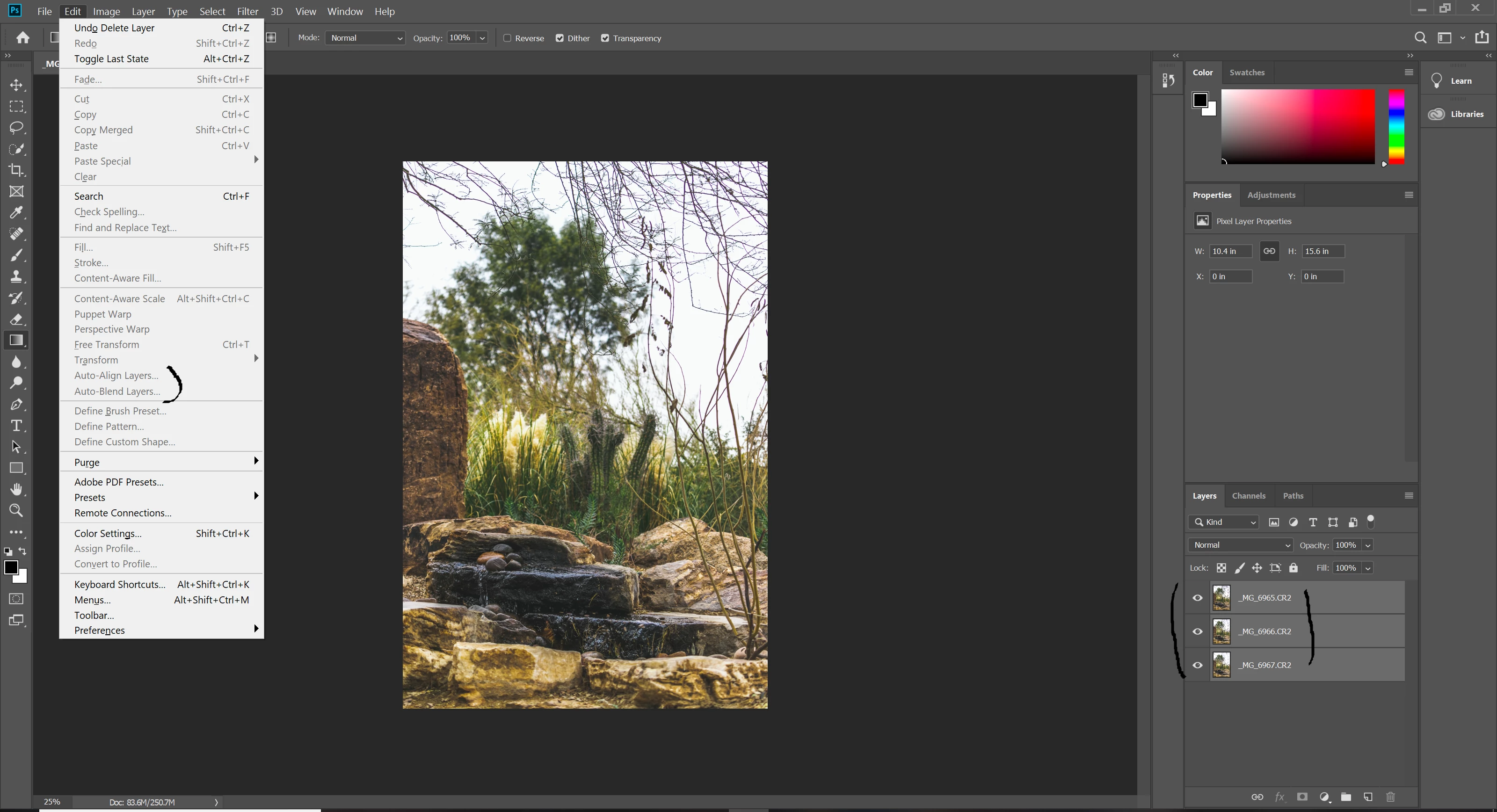Hide the _MG_6966.CR2 layer
The width and height of the screenshot is (1497, 812).
[1198, 631]
